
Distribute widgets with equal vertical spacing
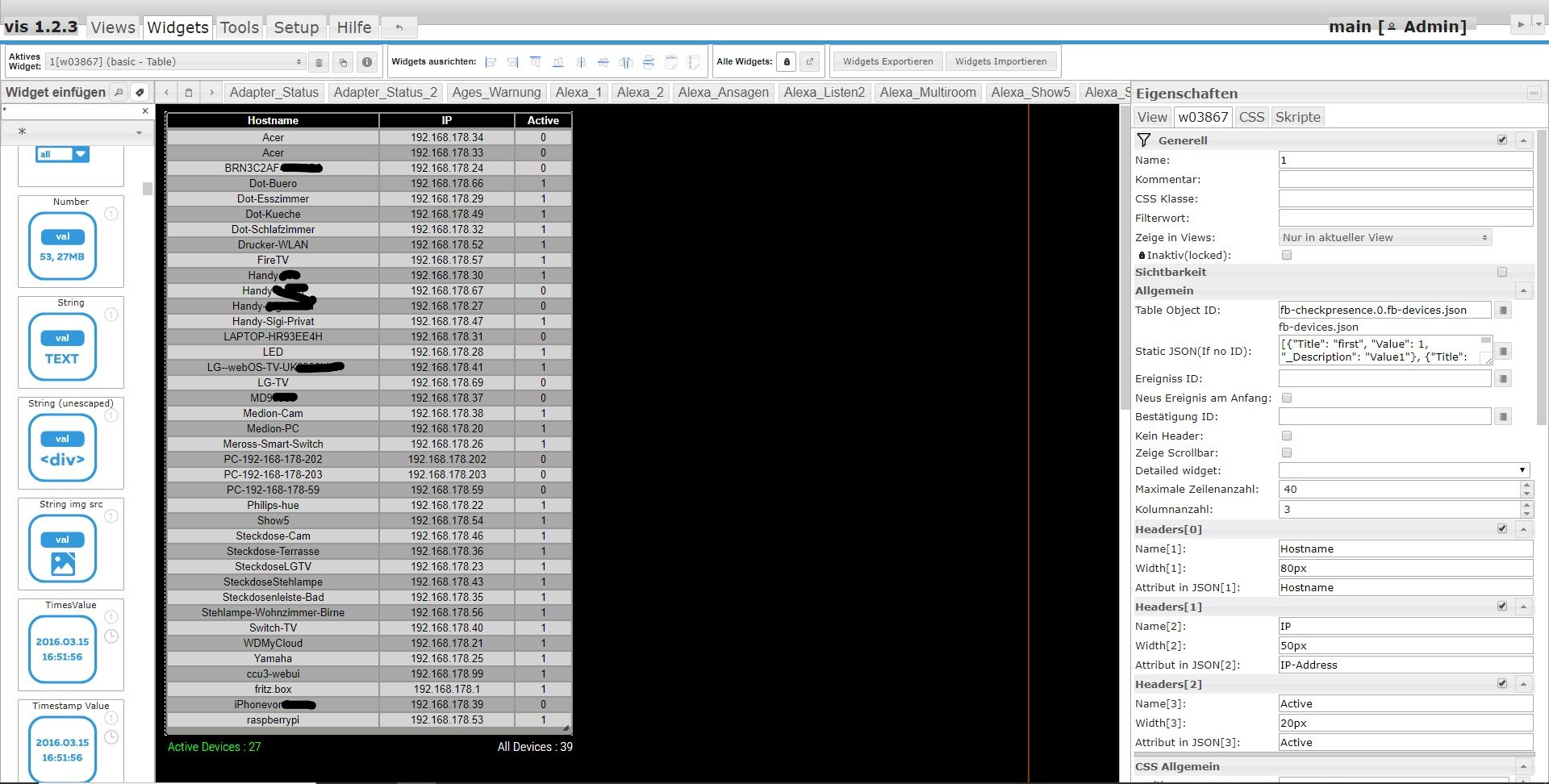click(649, 62)
